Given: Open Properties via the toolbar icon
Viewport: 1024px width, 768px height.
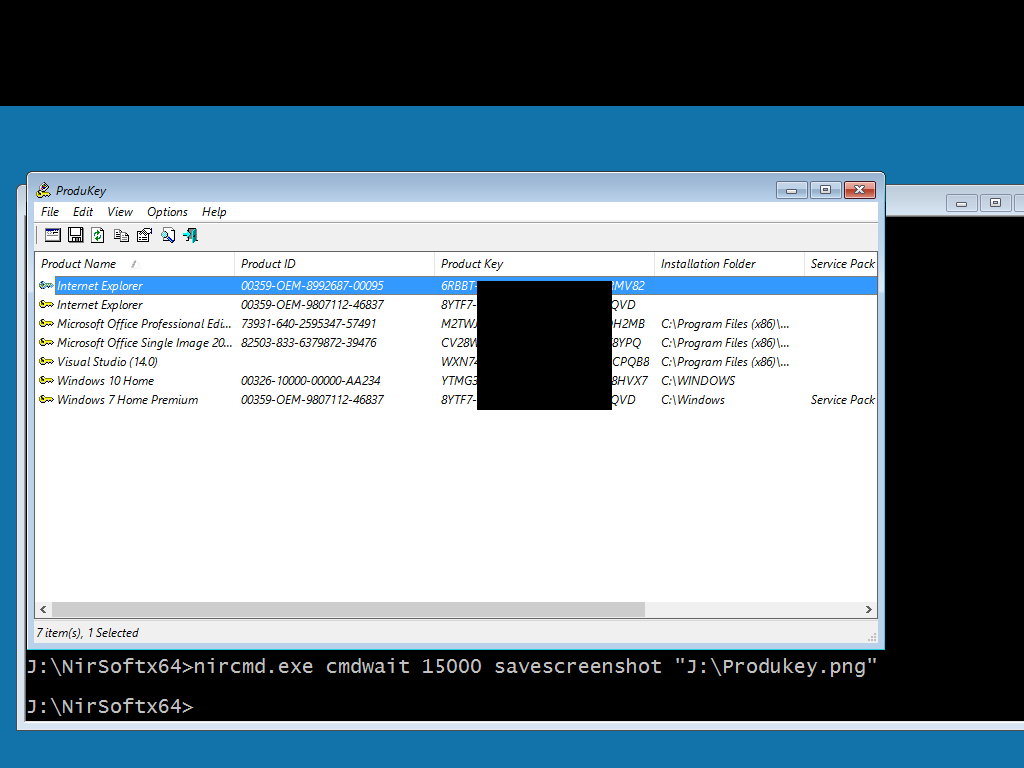Looking at the screenshot, I should coord(144,235).
